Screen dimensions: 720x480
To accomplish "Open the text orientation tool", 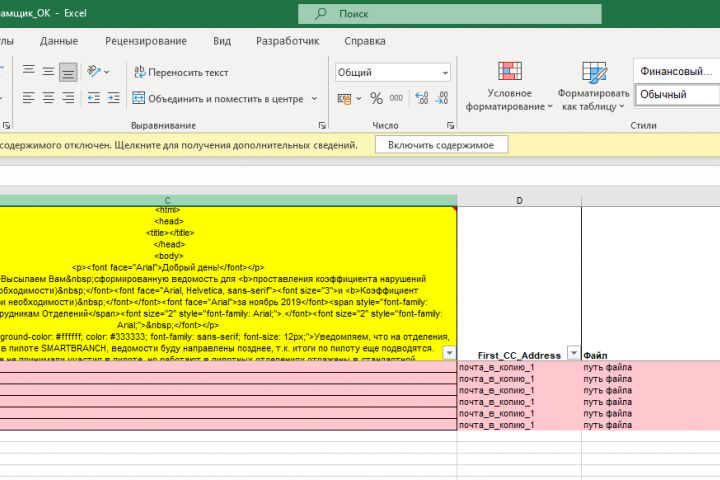I will pyautogui.click(x=98, y=72).
